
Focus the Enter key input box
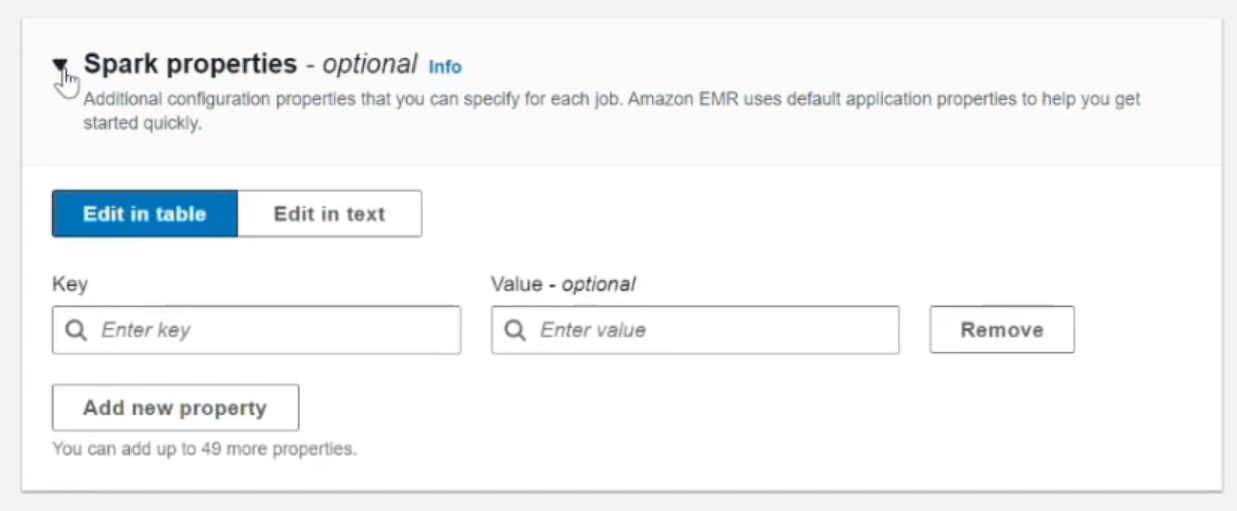click(270, 330)
